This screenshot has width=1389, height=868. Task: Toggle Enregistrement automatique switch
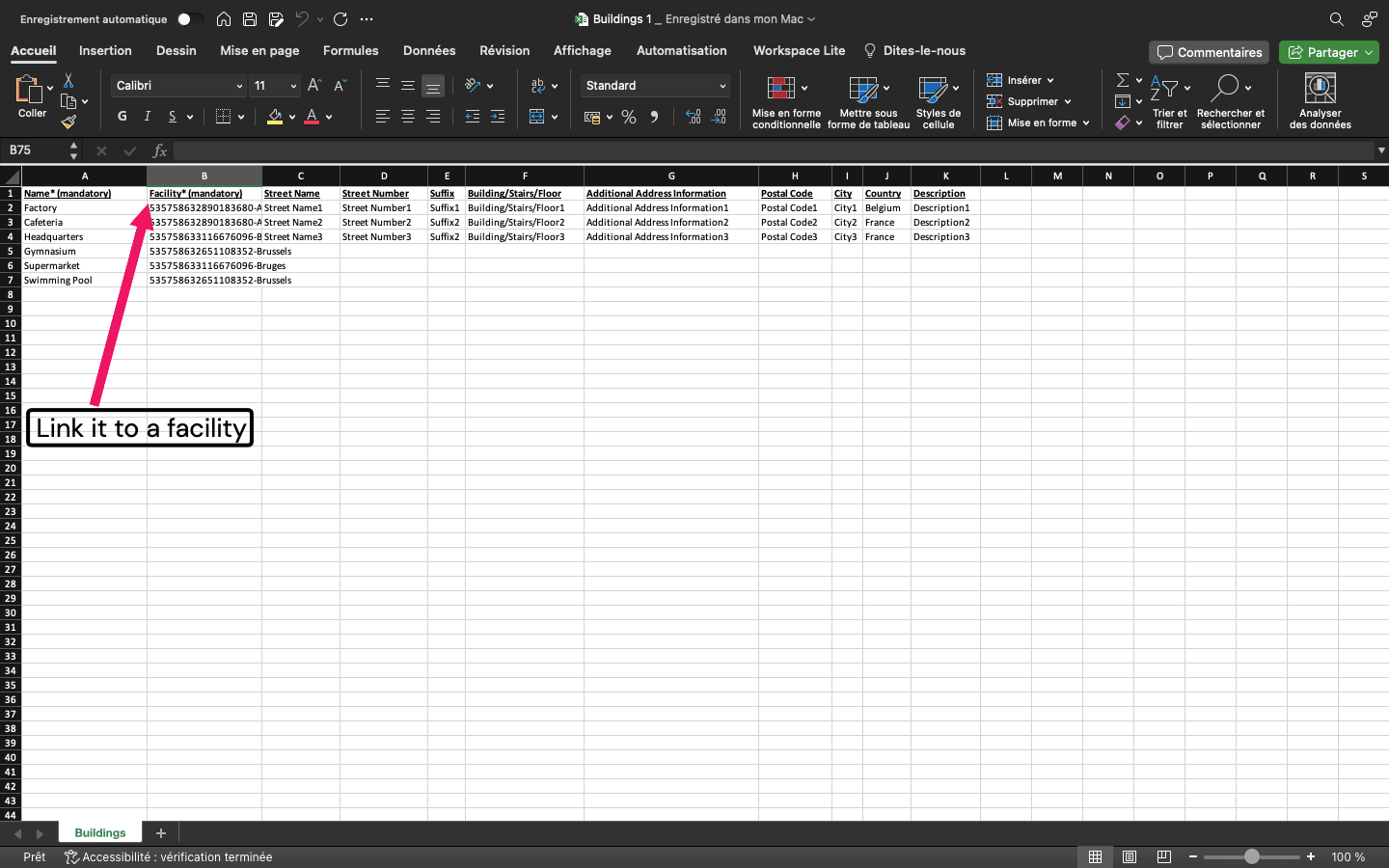point(190,19)
